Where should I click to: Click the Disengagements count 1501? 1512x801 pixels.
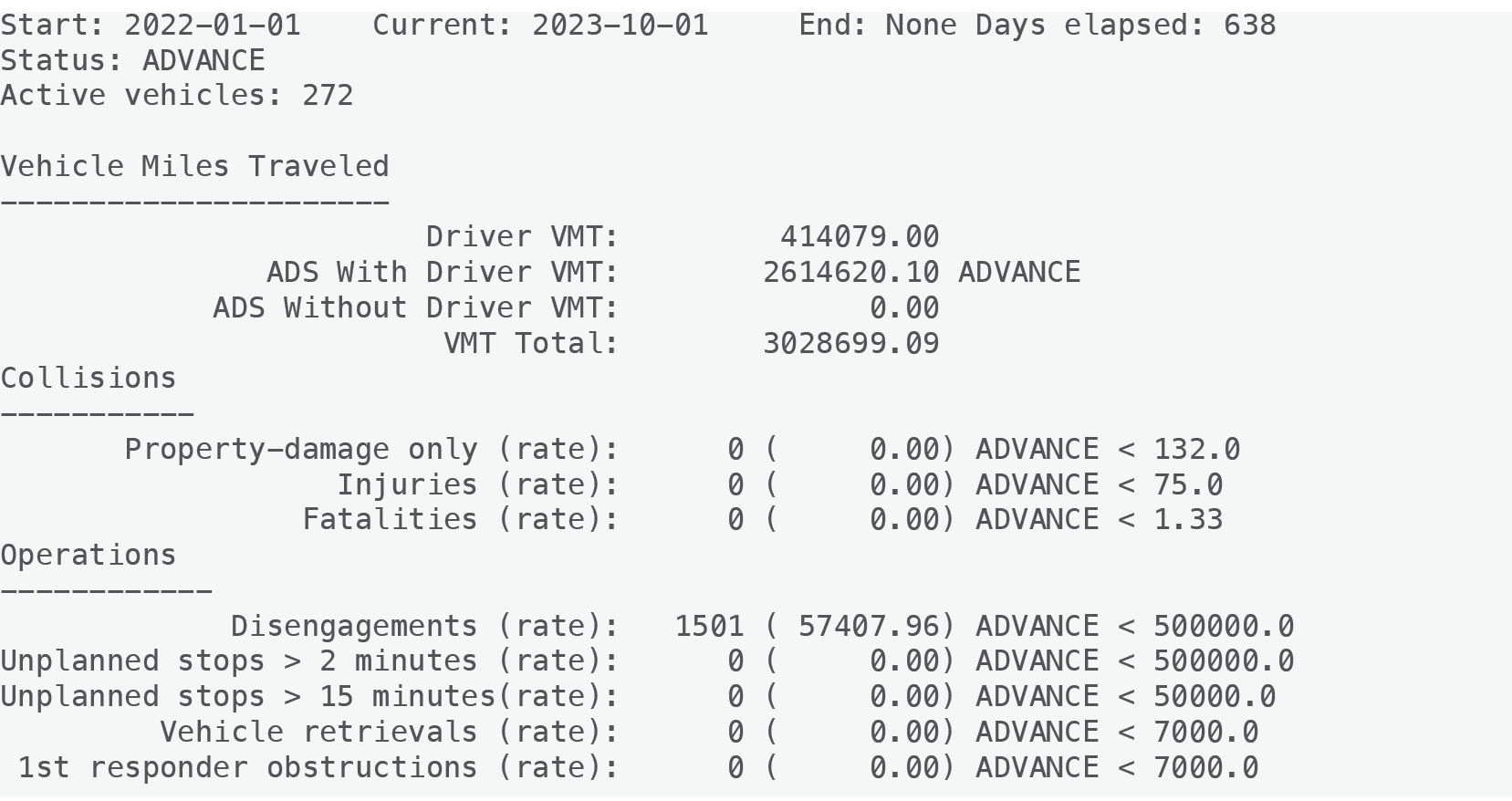coord(709,626)
